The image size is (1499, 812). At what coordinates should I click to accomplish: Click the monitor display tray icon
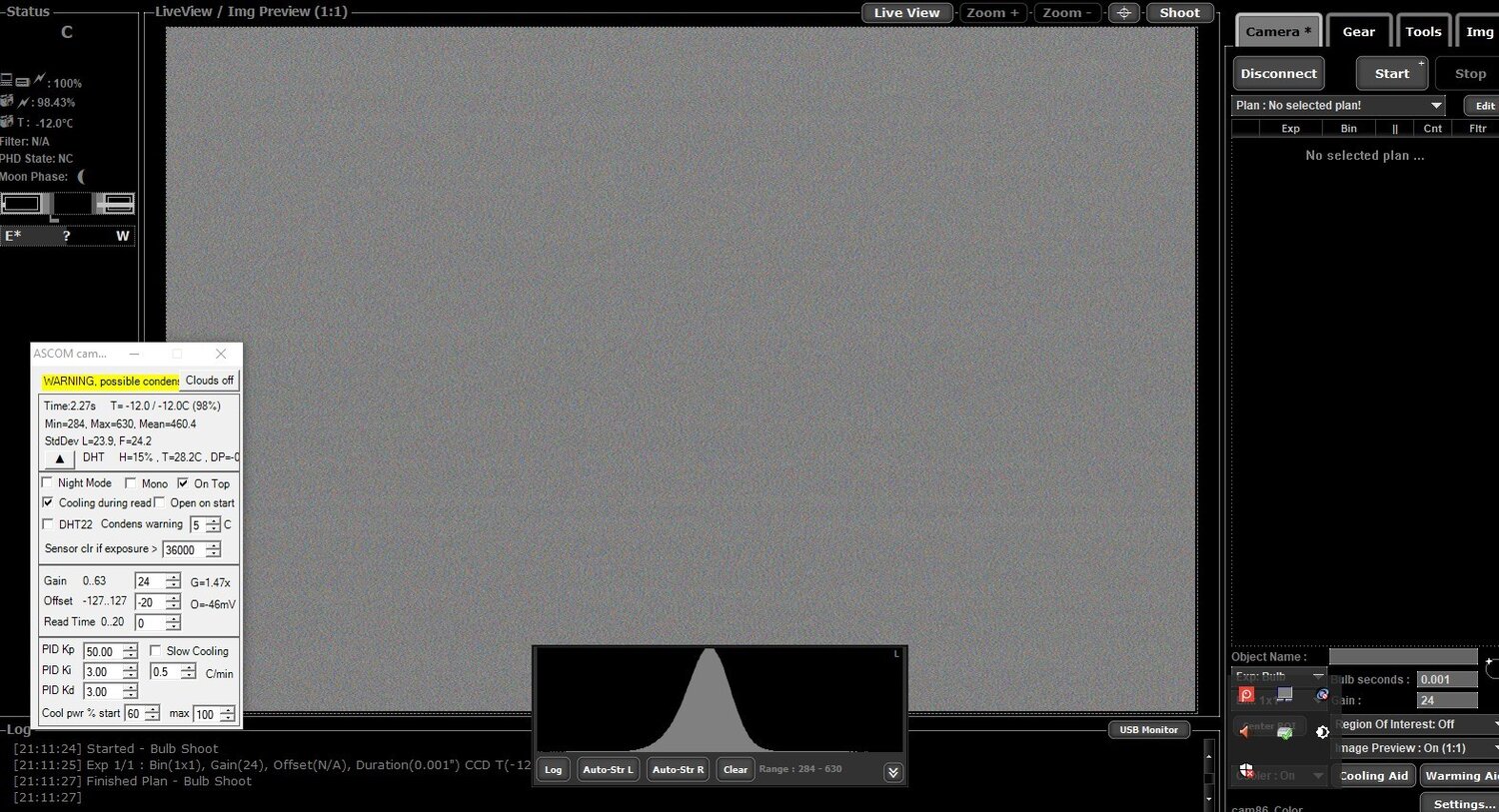1285,693
